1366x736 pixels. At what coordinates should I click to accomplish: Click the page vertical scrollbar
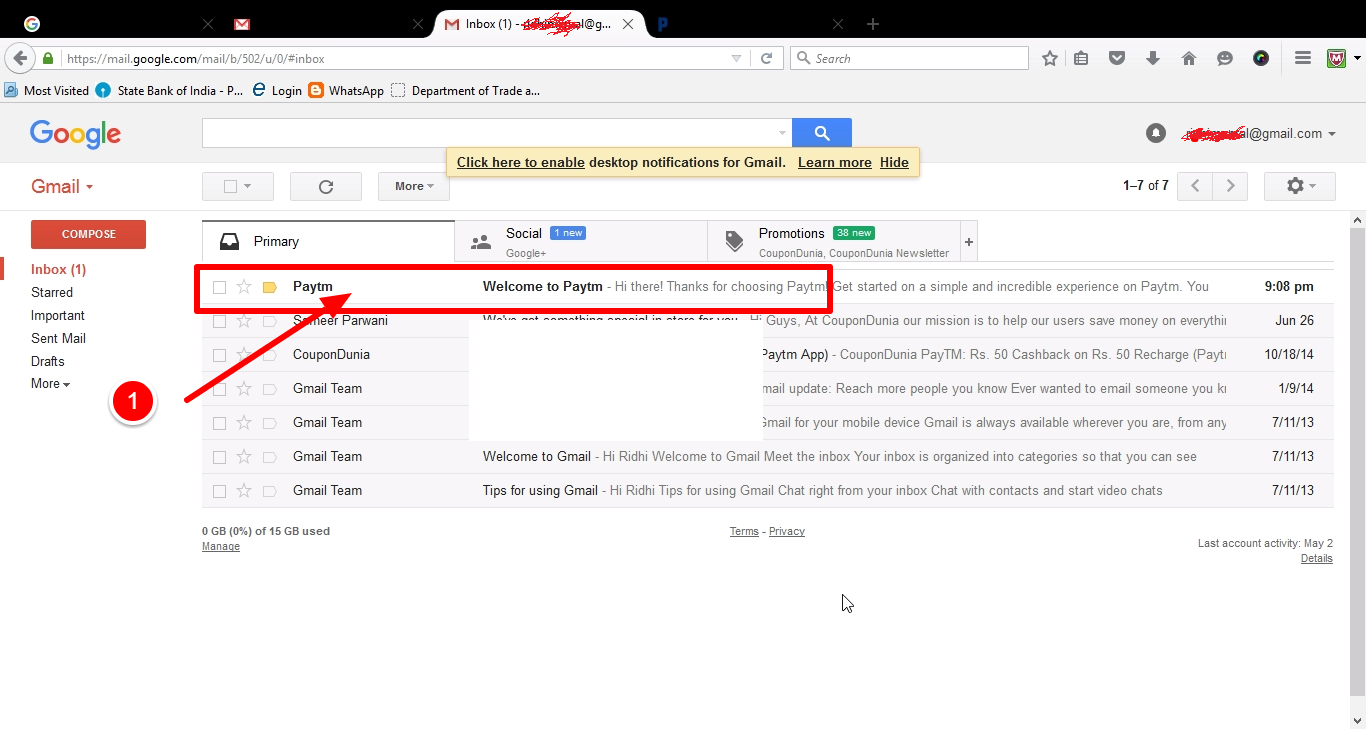[x=1357, y=460]
